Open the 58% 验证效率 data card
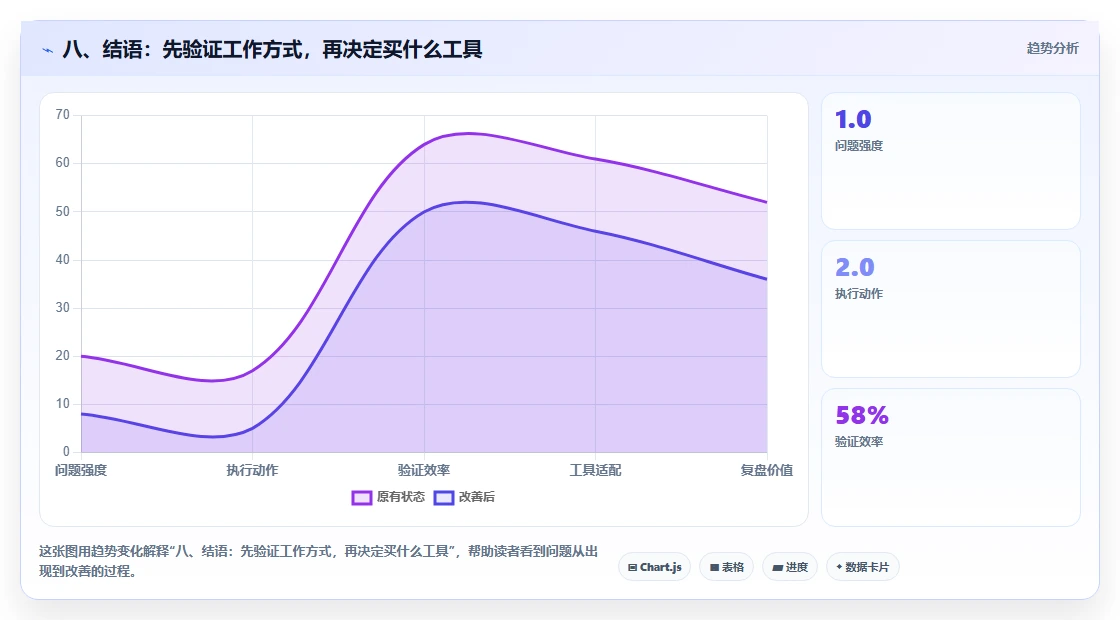 [x=951, y=457]
